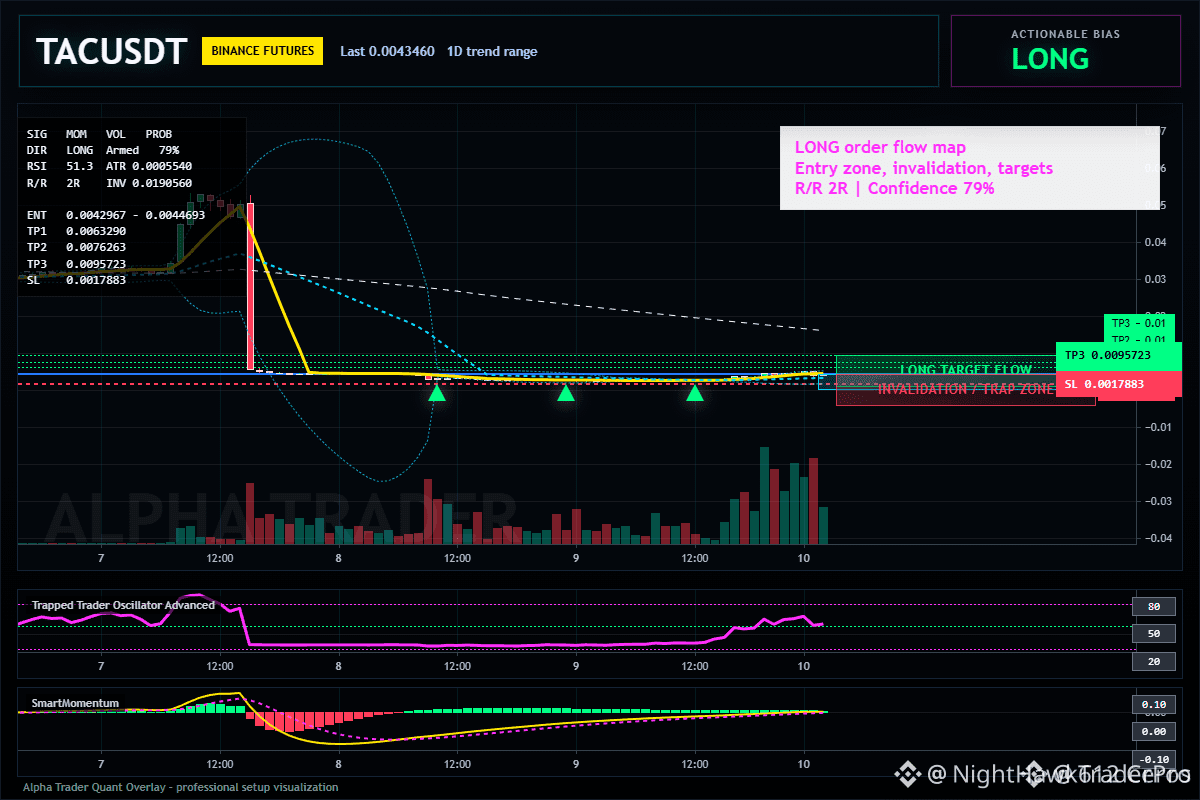Click the pink LONG order flow map note
The width and height of the screenshot is (1200, 800).
[x=880, y=148]
